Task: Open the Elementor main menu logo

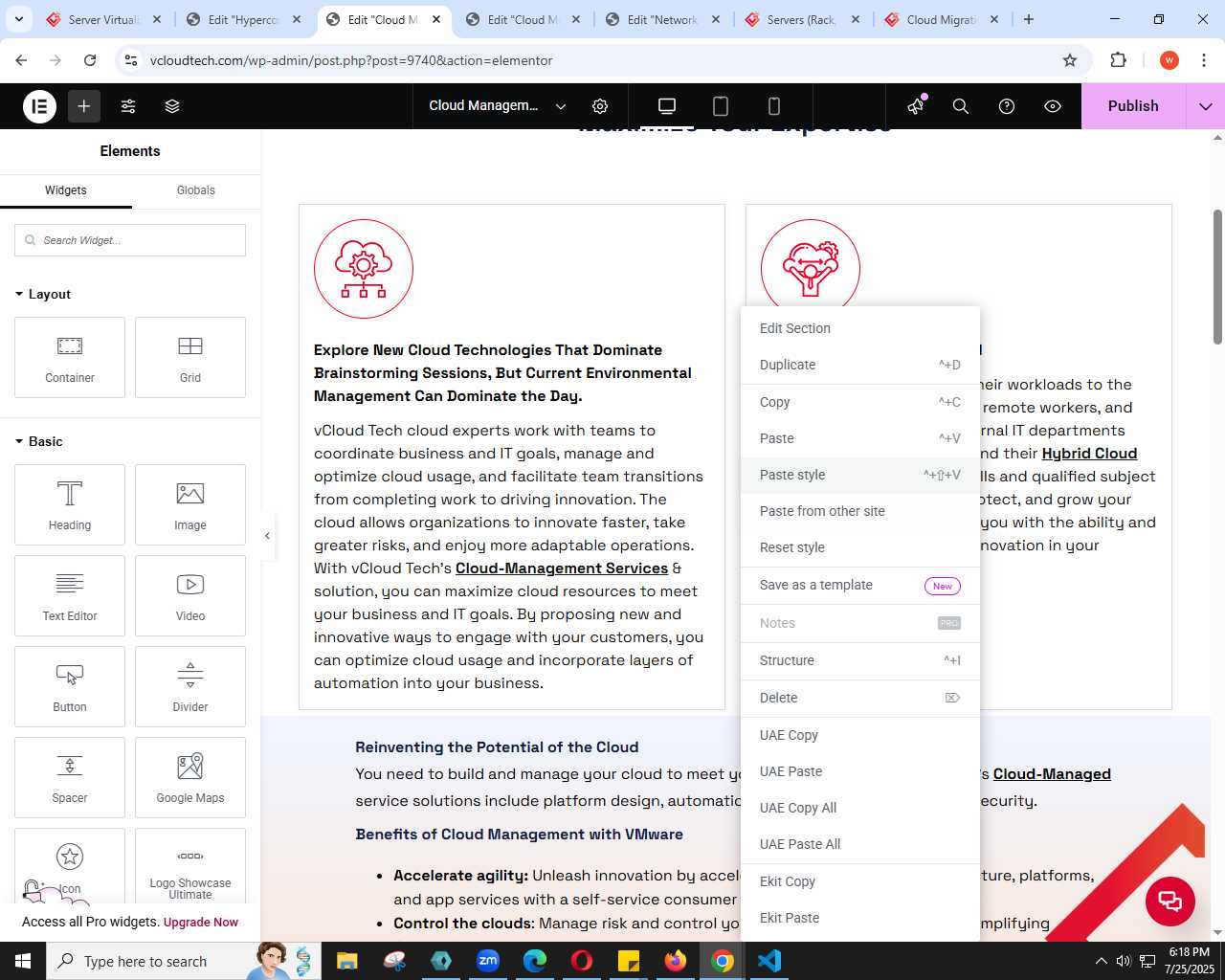Action: [39, 106]
